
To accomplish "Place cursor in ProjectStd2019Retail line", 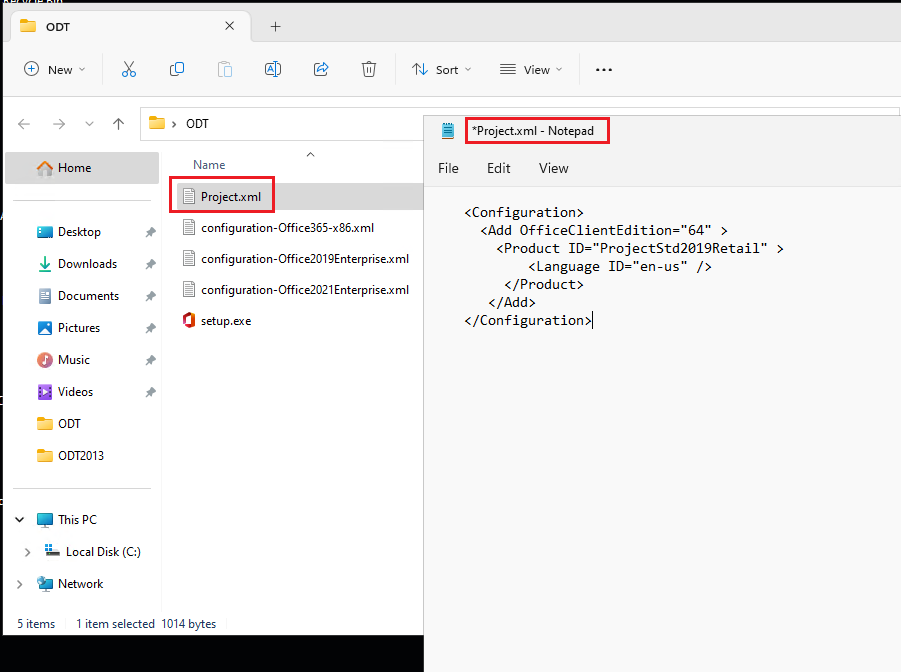I will pyautogui.click(x=640, y=248).
